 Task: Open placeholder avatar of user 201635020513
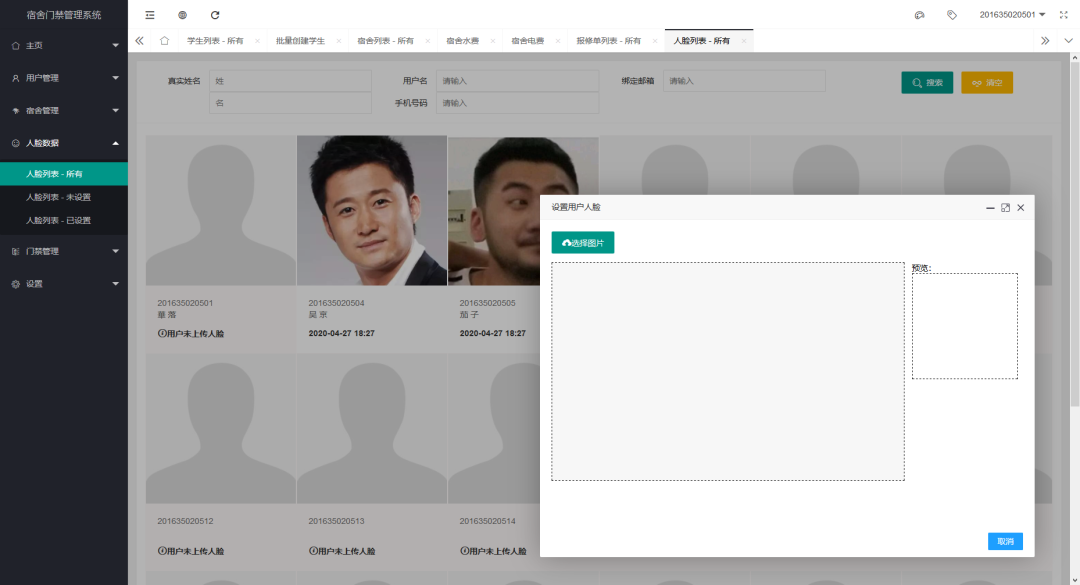coord(372,429)
